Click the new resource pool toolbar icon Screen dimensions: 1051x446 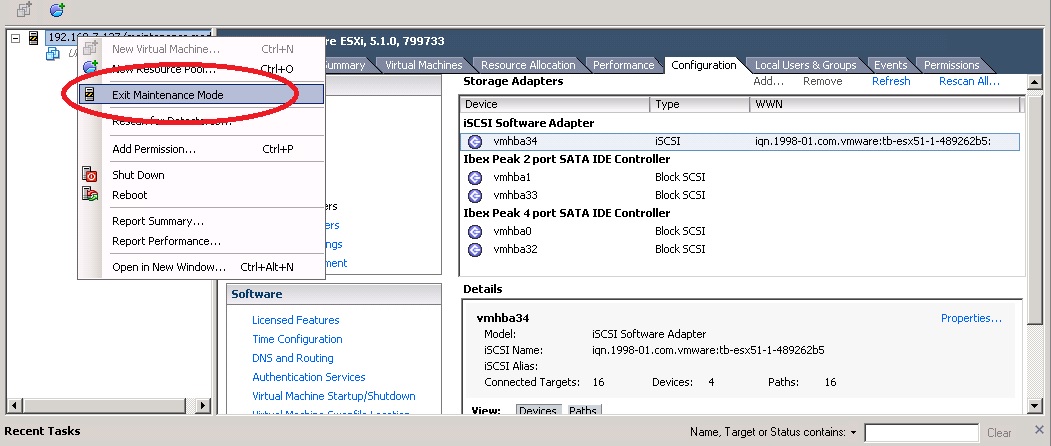[57, 9]
